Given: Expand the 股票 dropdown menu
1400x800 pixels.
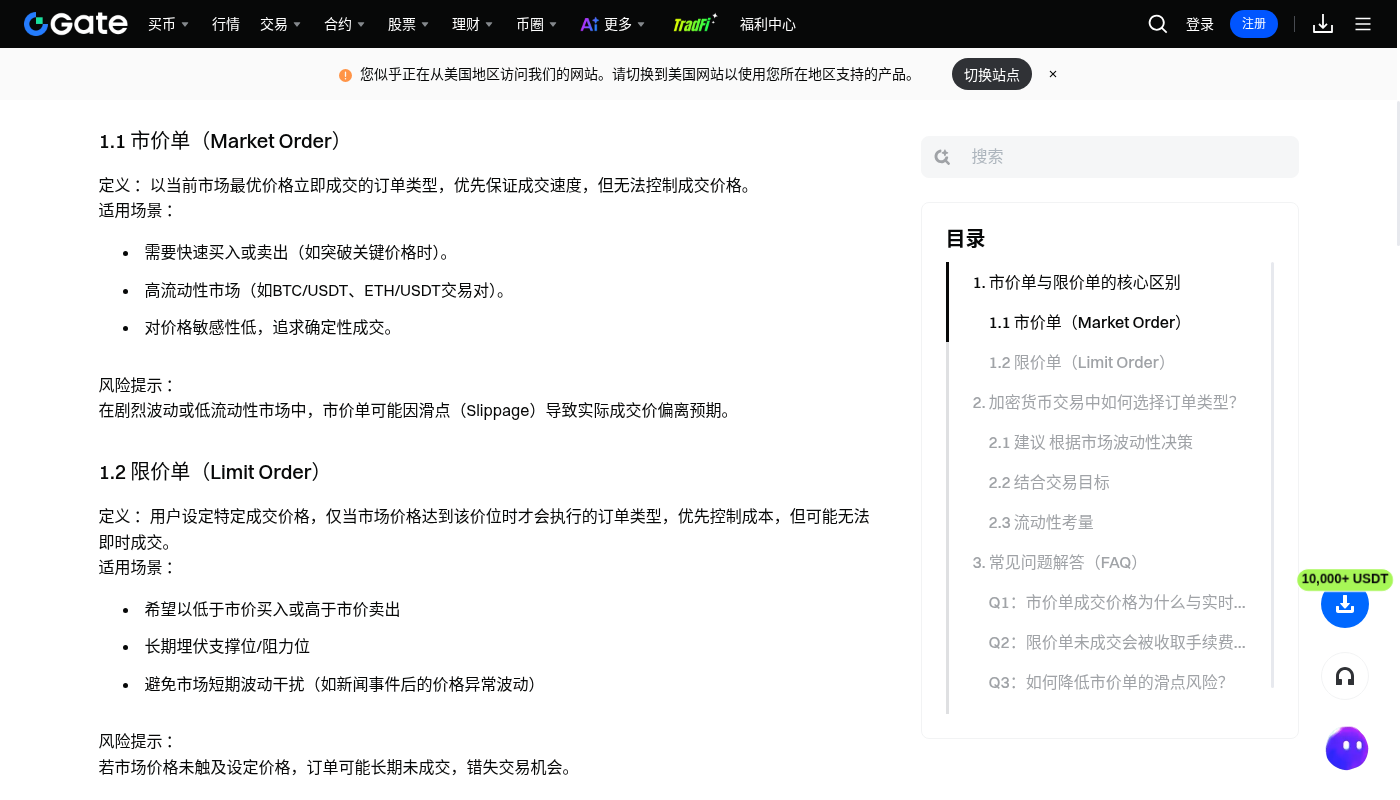Looking at the screenshot, I should 408,24.
